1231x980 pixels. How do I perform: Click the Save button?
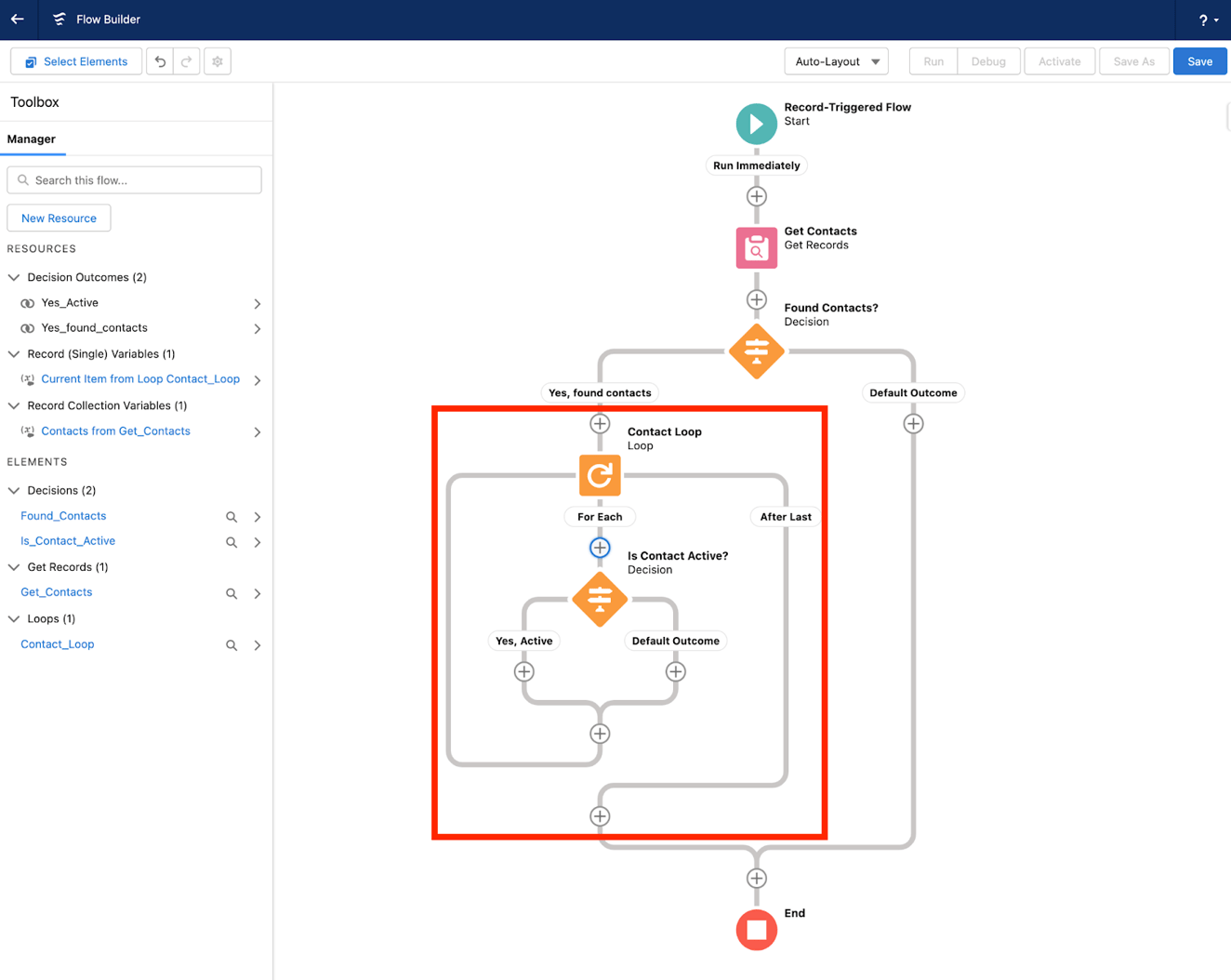[x=1199, y=60]
